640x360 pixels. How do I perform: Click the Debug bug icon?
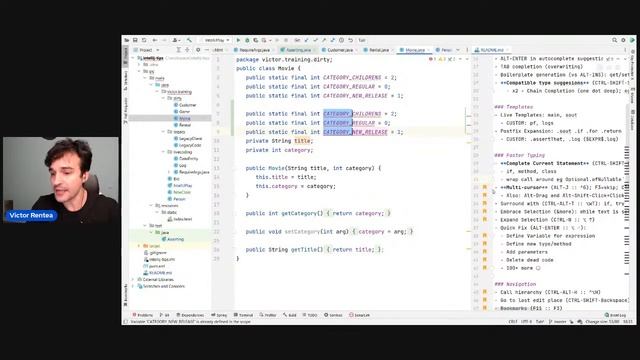[x=247, y=40]
